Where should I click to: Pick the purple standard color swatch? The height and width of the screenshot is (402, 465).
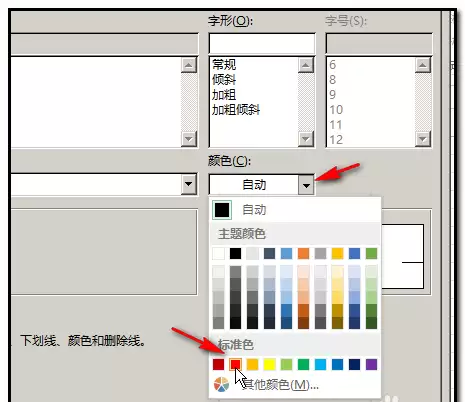pyautogui.click(x=371, y=364)
